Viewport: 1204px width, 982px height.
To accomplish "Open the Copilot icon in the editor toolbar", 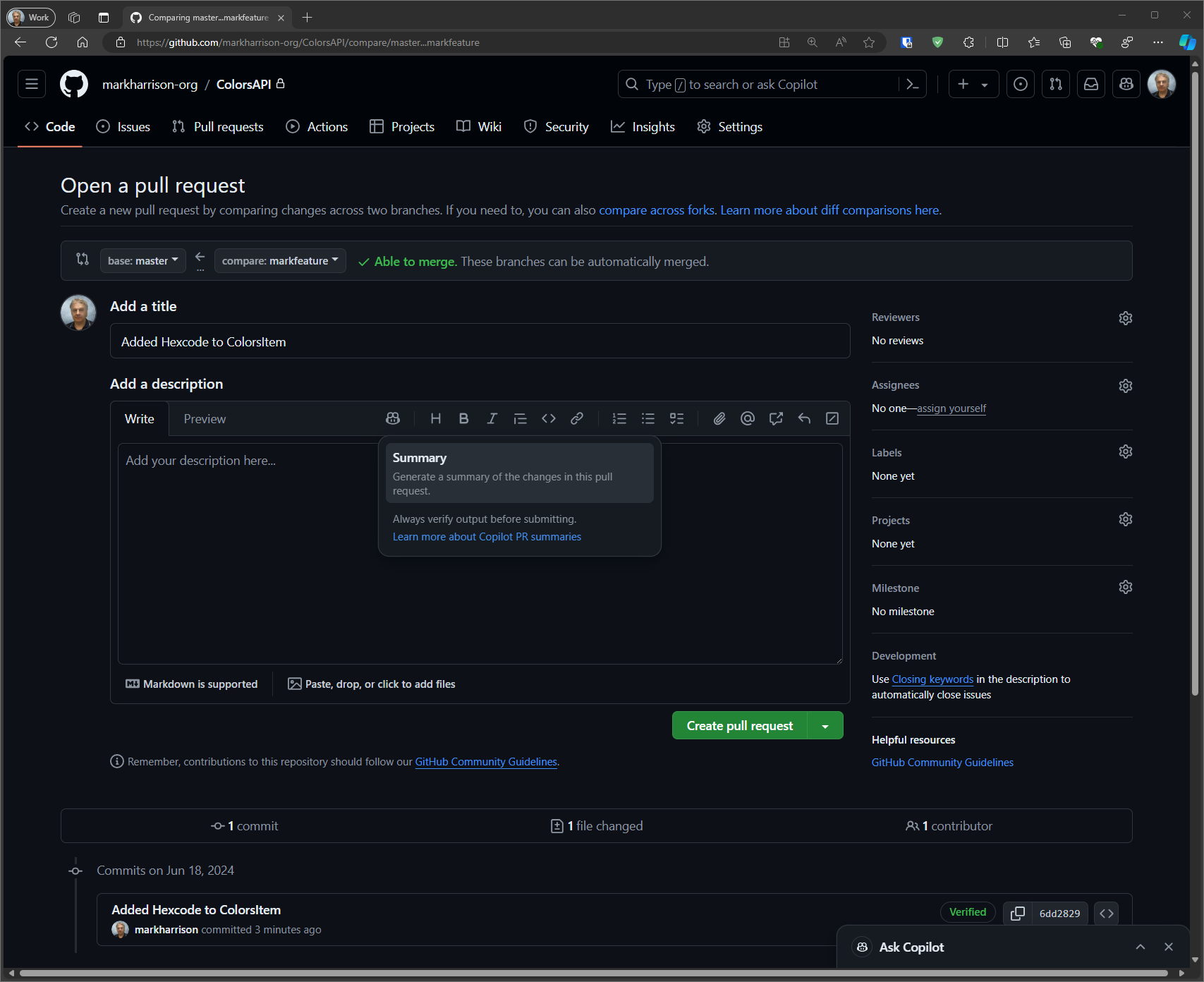I will [393, 418].
